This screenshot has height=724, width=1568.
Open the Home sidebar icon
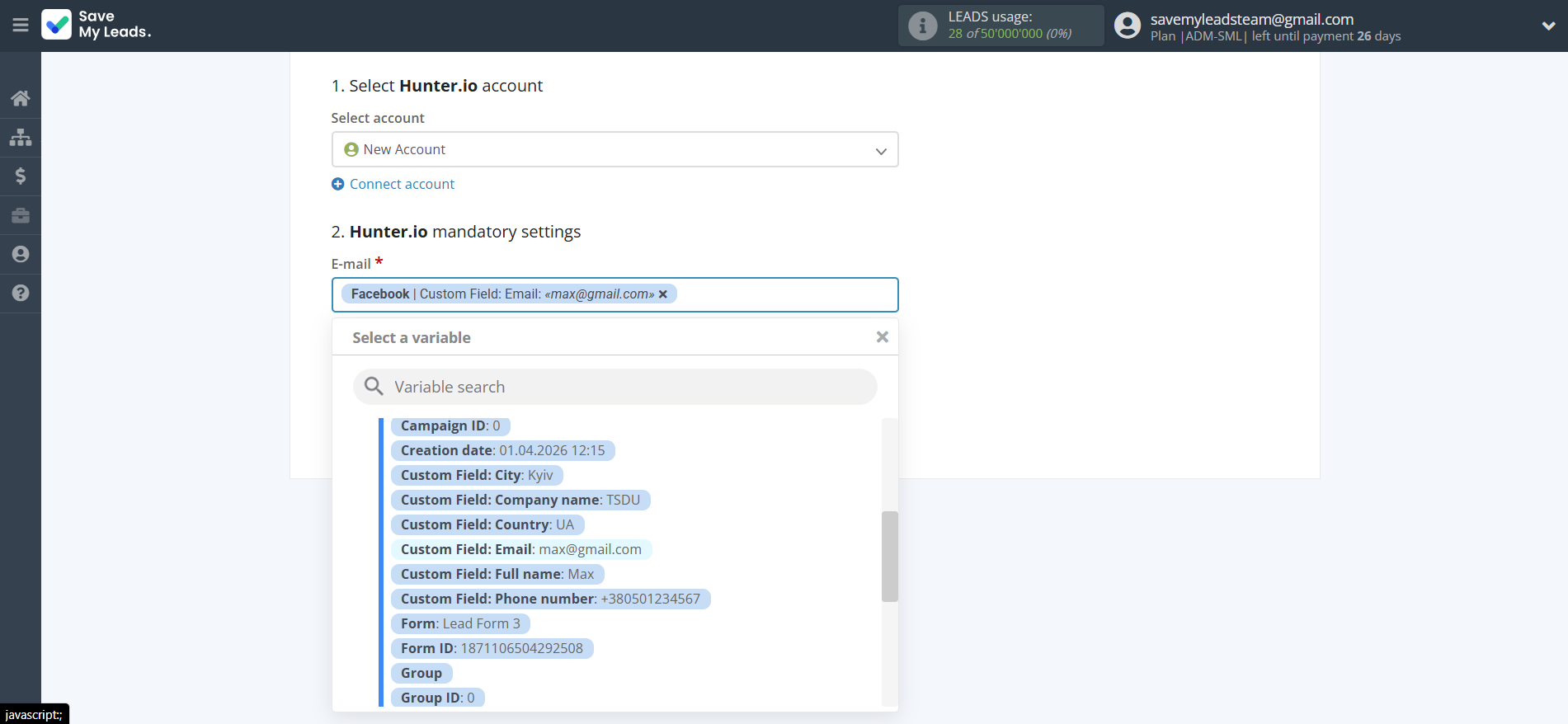pos(21,98)
